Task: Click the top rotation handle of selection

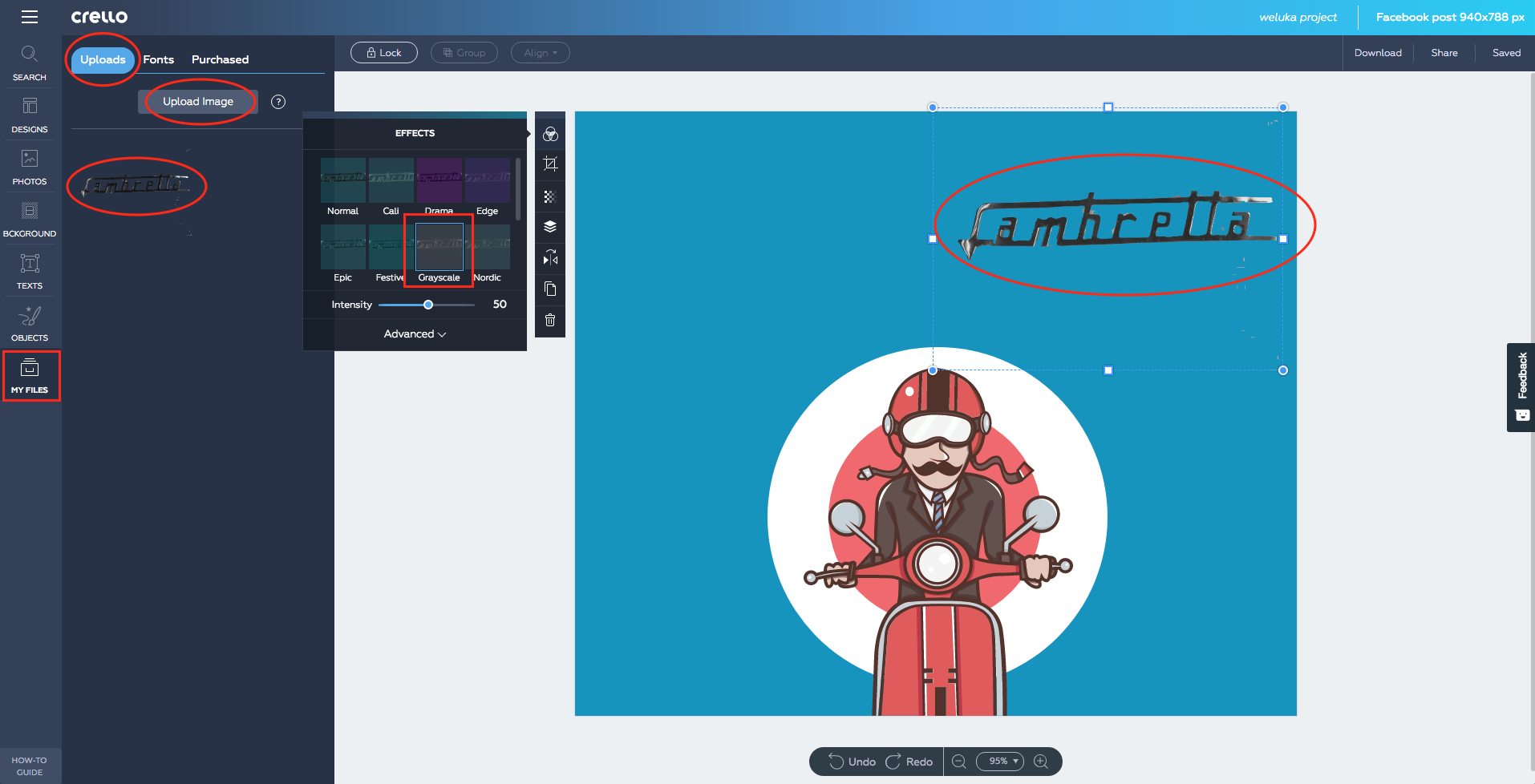Action: point(1108,107)
